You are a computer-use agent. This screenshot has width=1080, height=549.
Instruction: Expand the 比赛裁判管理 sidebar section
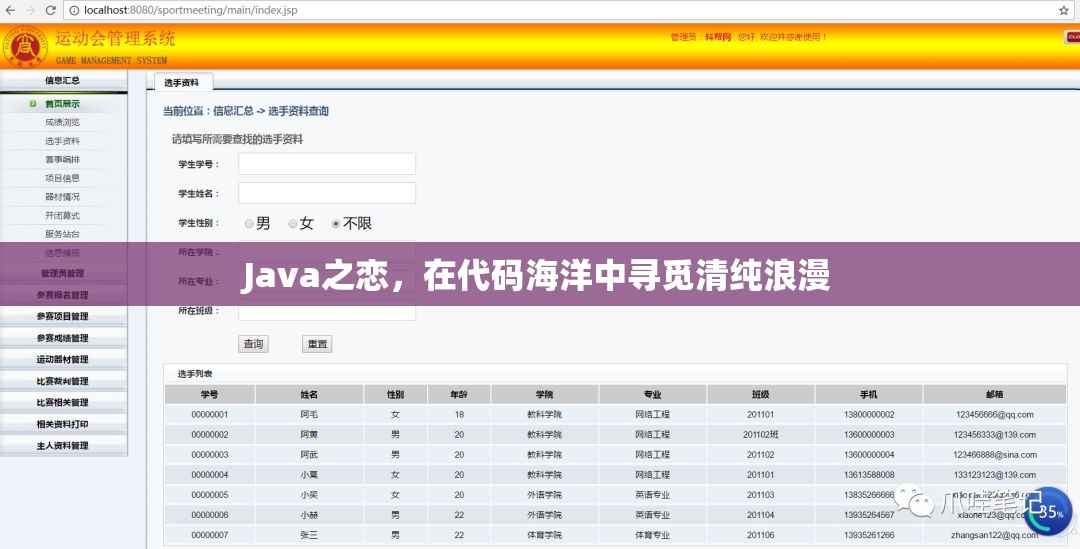[x=63, y=381]
